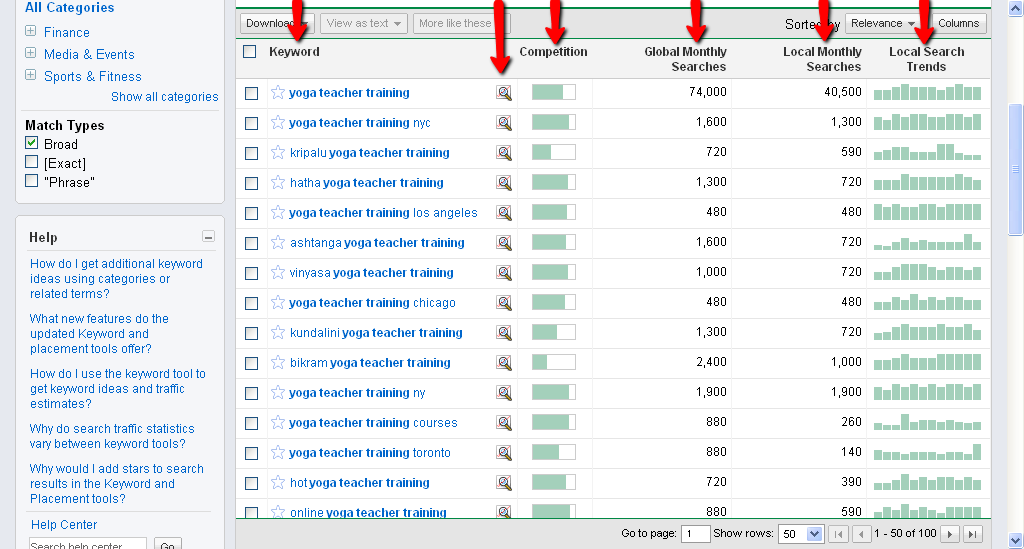Open the Help Center link
This screenshot has width=1024, height=549.
64,525
